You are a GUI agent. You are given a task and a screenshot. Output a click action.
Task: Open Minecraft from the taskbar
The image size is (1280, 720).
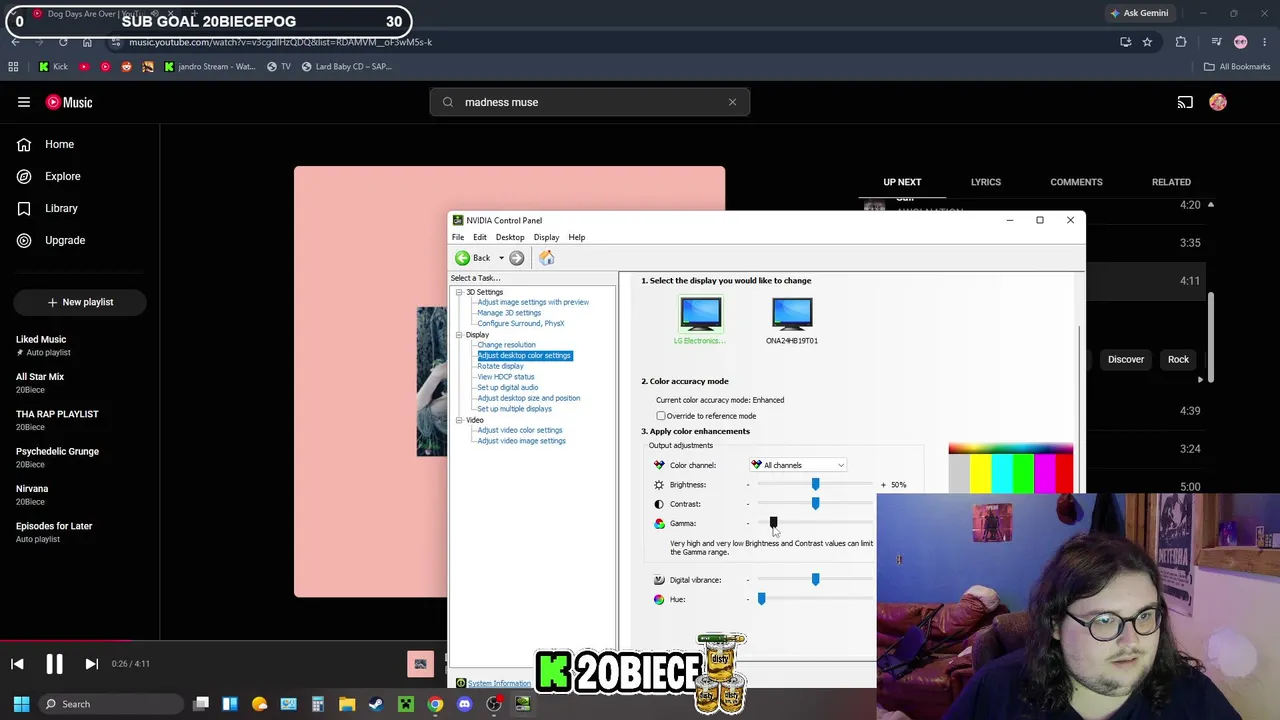[406, 704]
